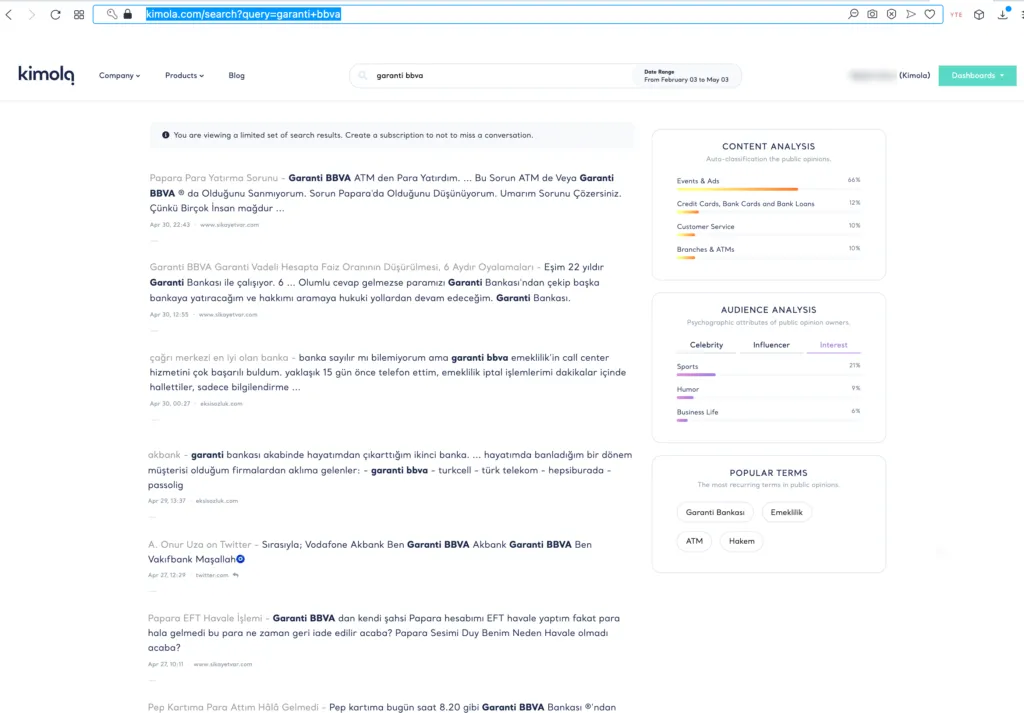The width and height of the screenshot is (1024, 713).
Task: Click the Hakem popular term tag
Action: (741, 541)
